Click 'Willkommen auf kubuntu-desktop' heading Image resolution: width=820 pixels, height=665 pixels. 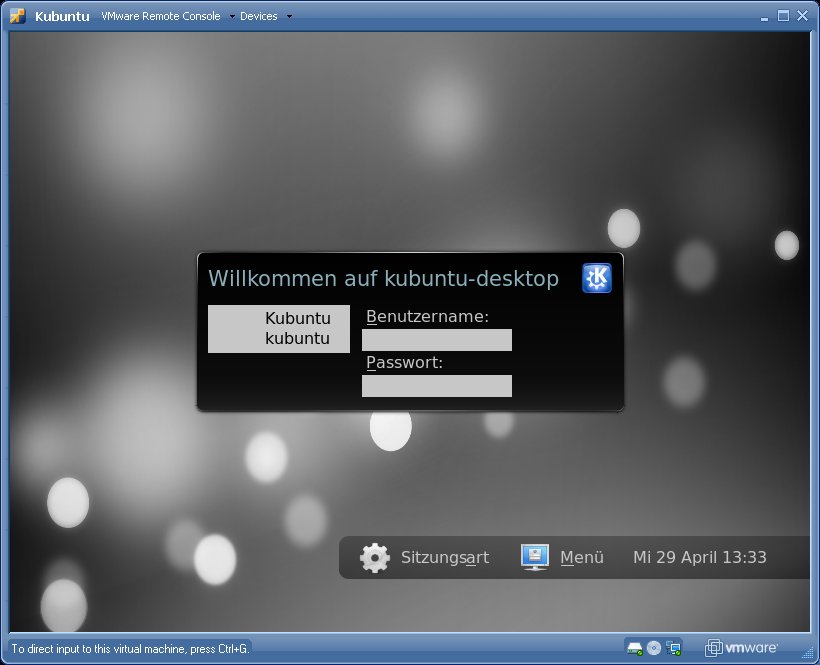click(383, 279)
